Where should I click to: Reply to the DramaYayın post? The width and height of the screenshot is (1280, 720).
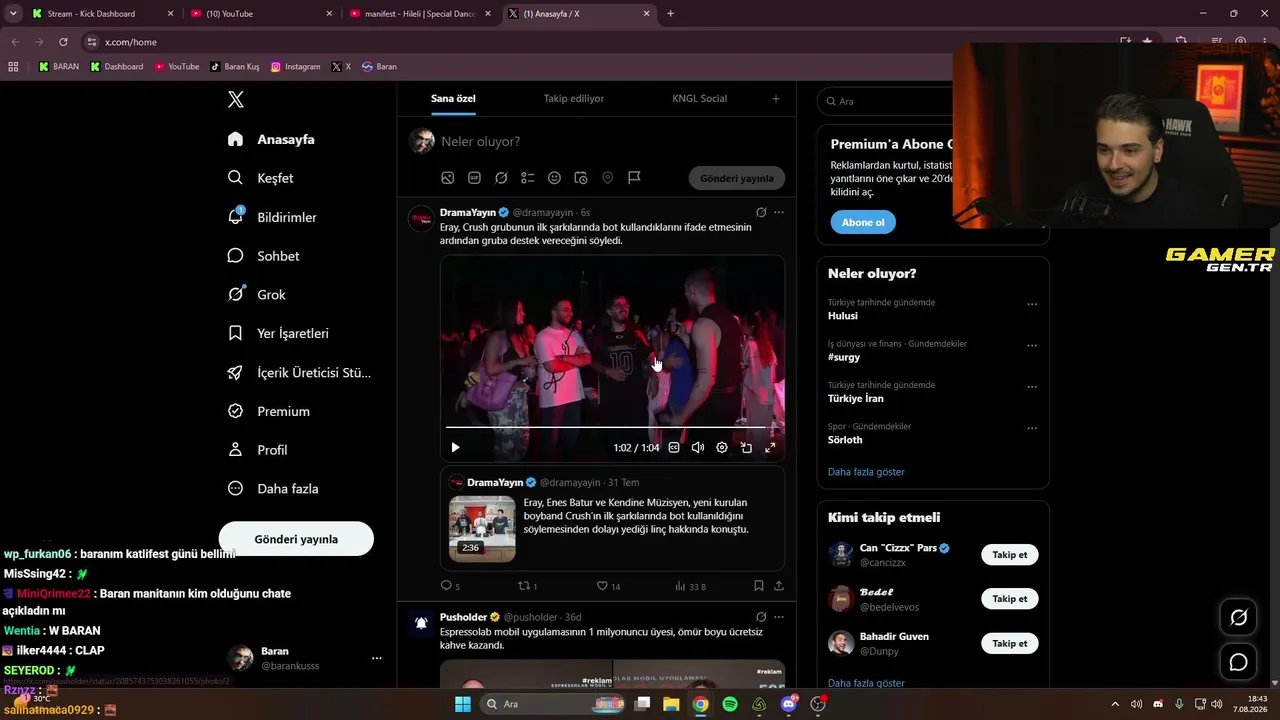click(450, 586)
